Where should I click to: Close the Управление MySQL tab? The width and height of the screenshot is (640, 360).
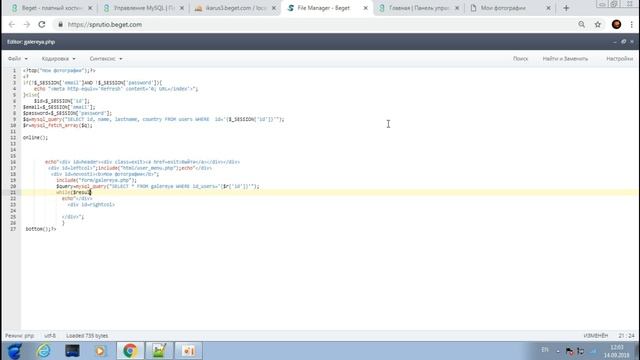coord(182,8)
